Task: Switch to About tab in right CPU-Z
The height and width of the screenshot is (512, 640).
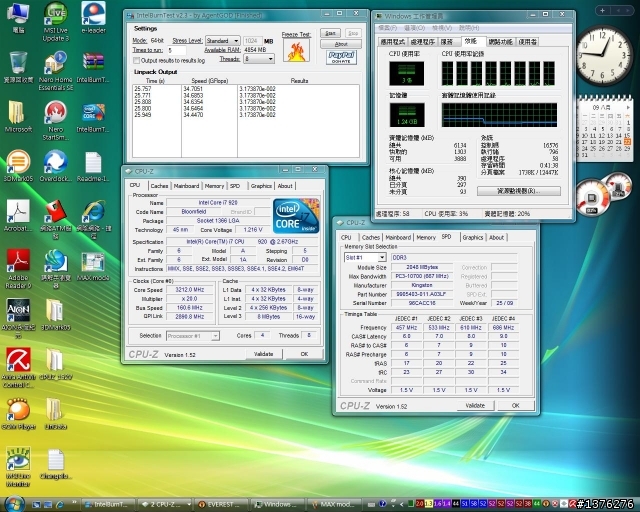Action: click(496, 237)
